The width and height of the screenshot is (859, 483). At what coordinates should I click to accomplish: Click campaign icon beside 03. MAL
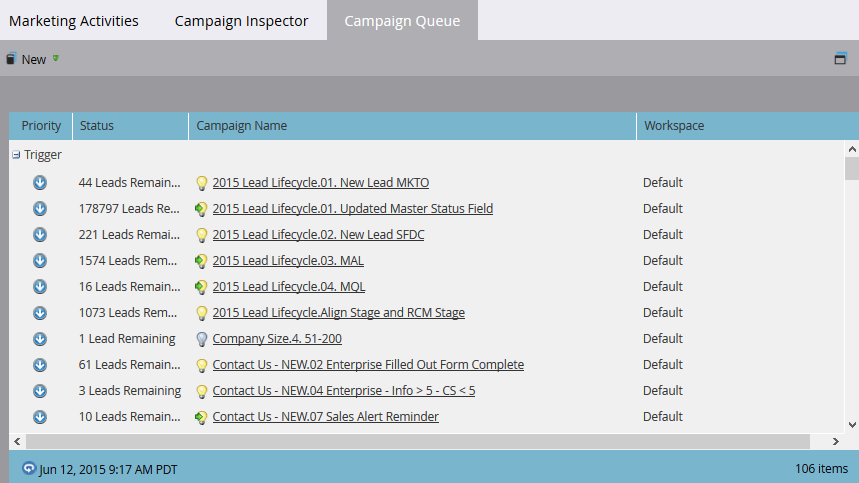click(x=201, y=261)
